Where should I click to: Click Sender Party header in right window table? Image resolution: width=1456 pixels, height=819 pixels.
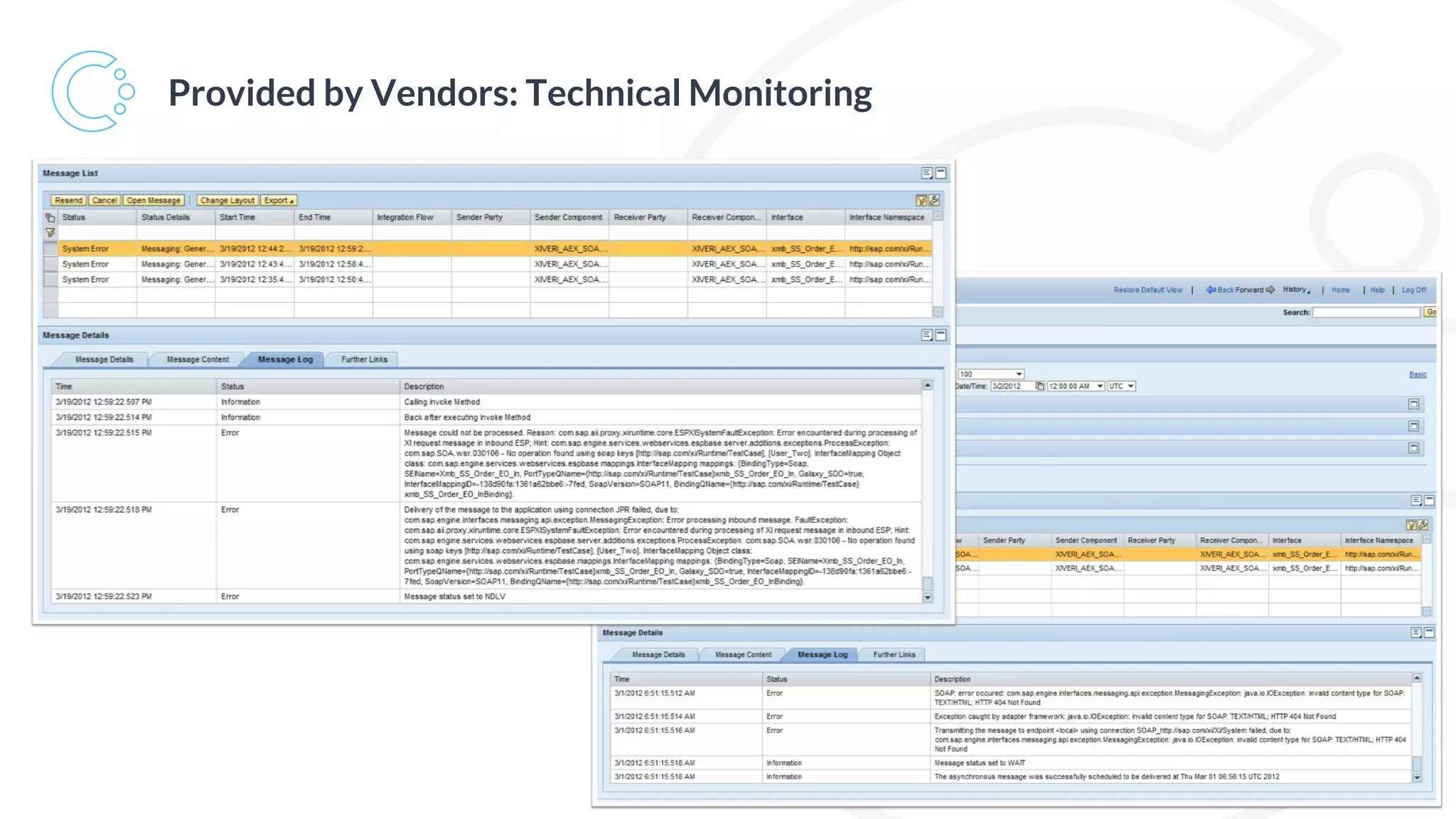[x=1015, y=540]
